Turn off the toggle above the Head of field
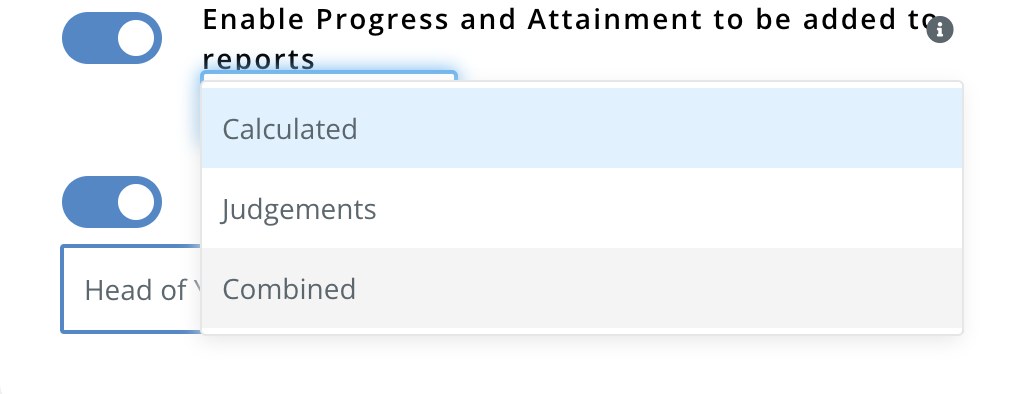Screen dimensions: 1010x394 coord(112,202)
